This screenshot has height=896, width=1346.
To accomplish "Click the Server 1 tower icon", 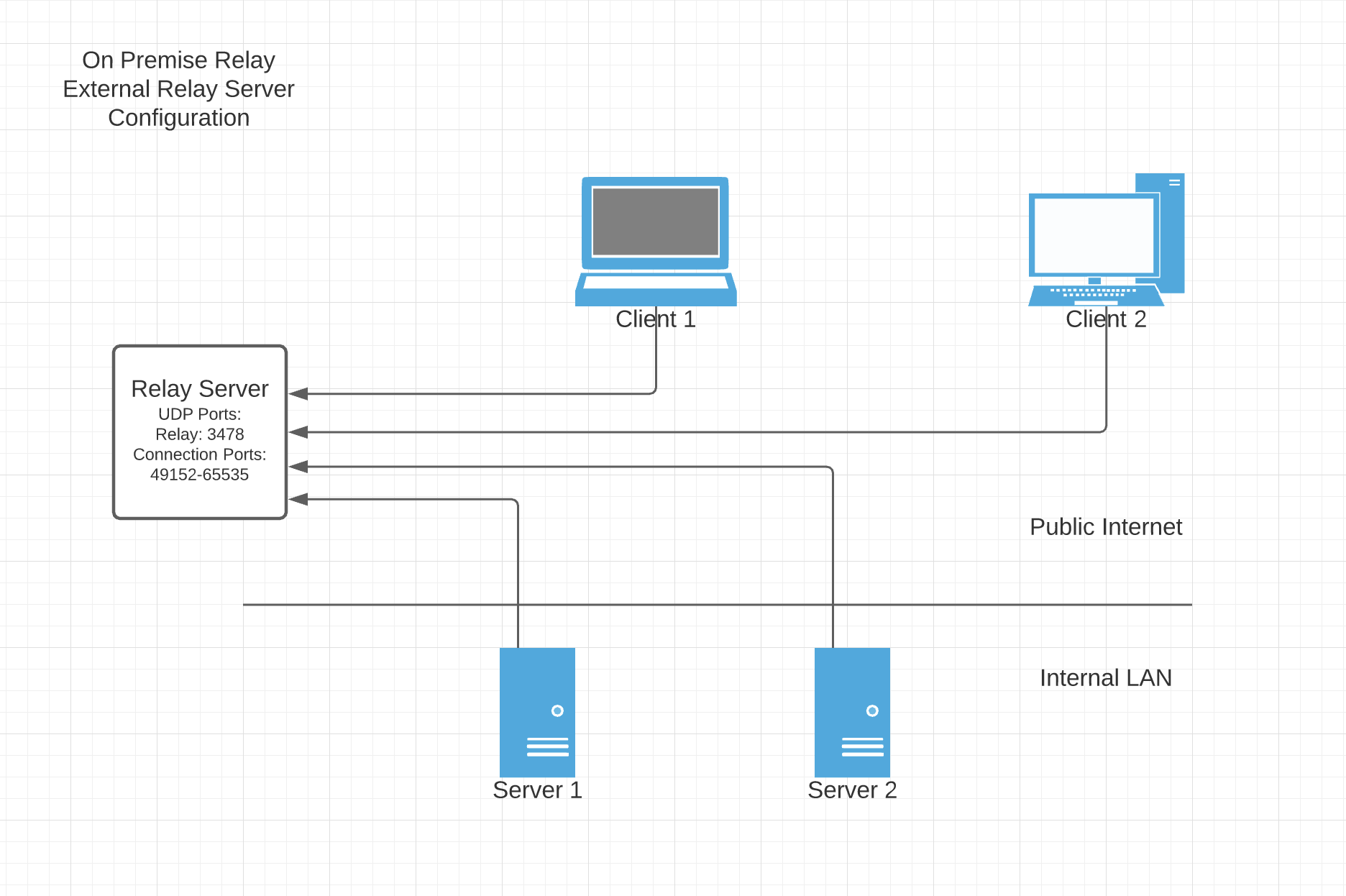I will click(x=537, y=711).
